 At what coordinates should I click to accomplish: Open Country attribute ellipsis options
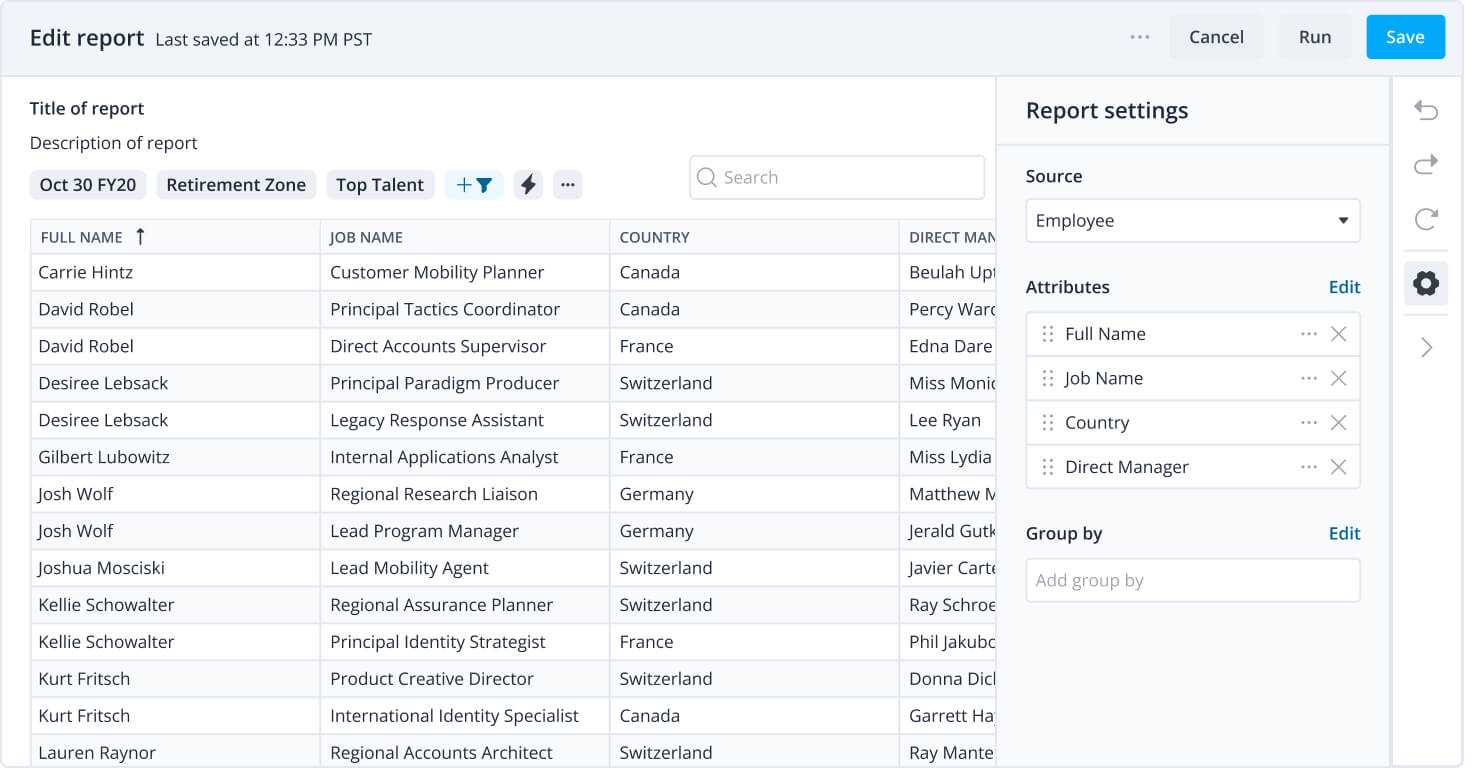point(1309,422)
